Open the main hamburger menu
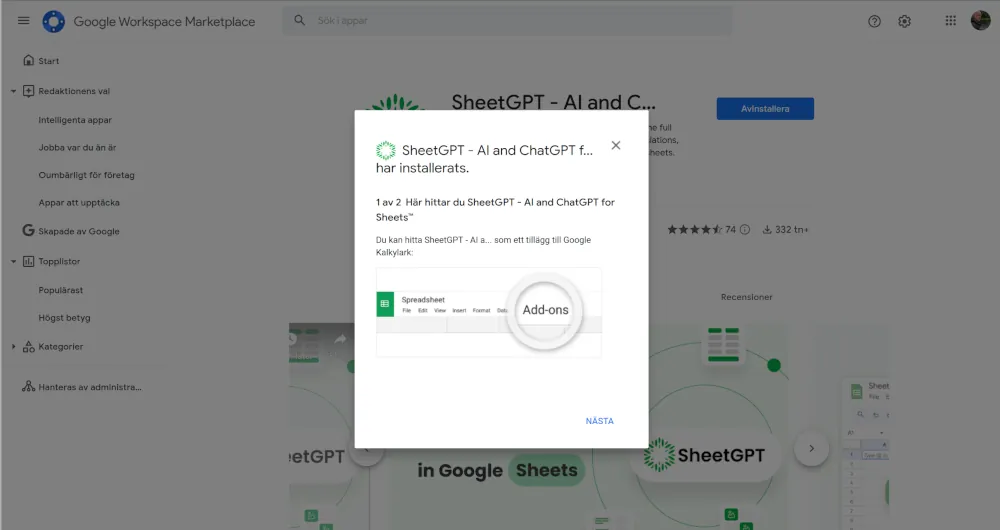Viewport: 1000px width, 530px height. coord(24,20)
